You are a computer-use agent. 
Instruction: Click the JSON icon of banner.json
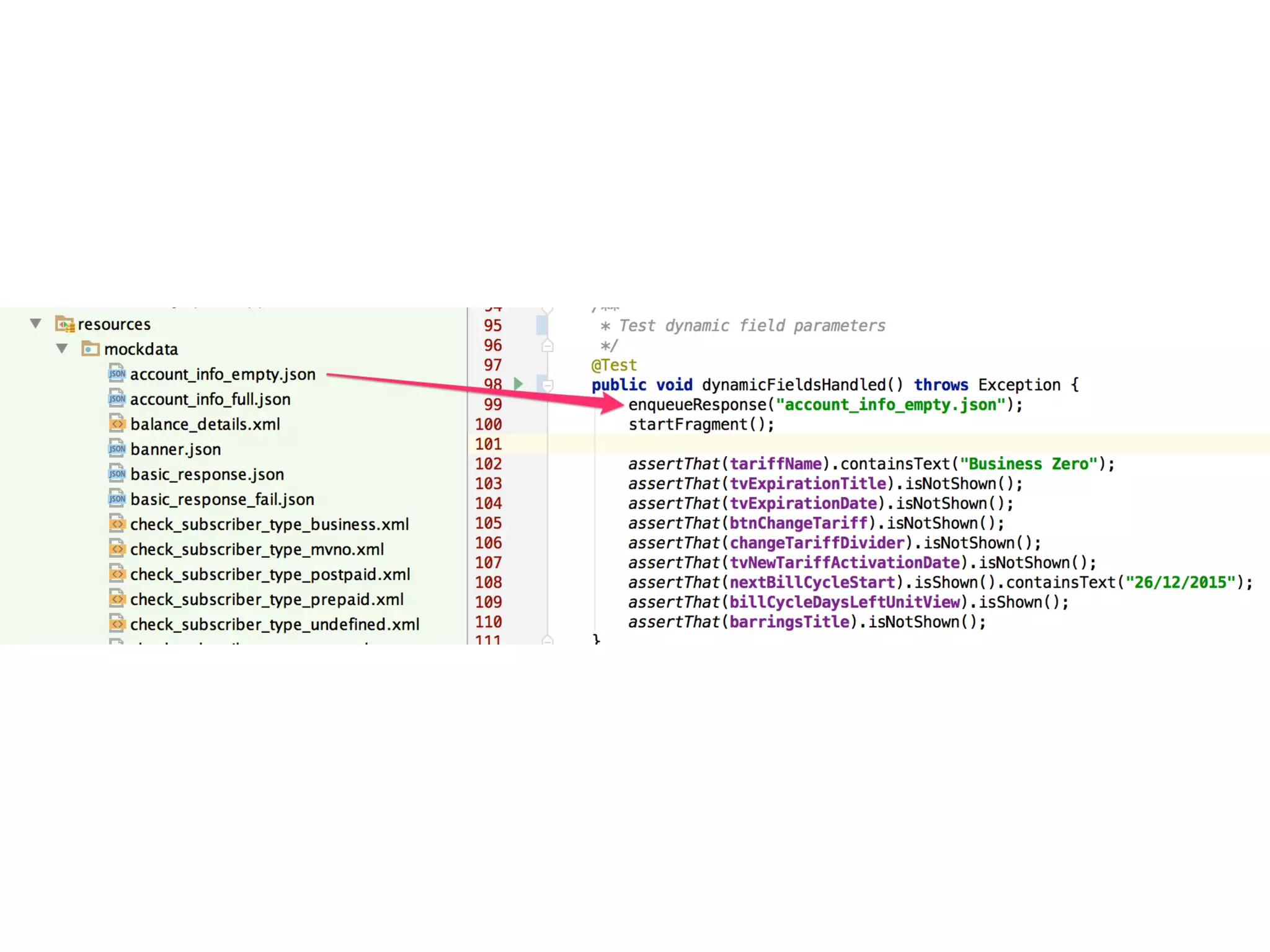point(117,449)
